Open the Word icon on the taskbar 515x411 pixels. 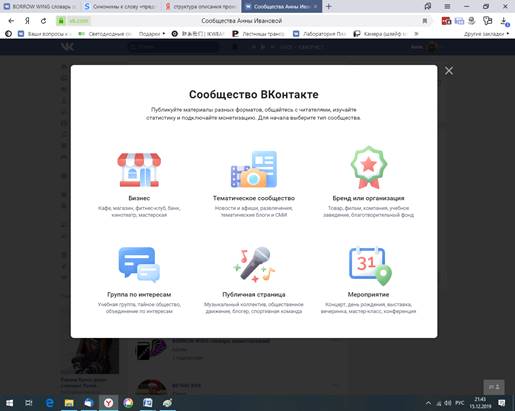pos(147,403)
